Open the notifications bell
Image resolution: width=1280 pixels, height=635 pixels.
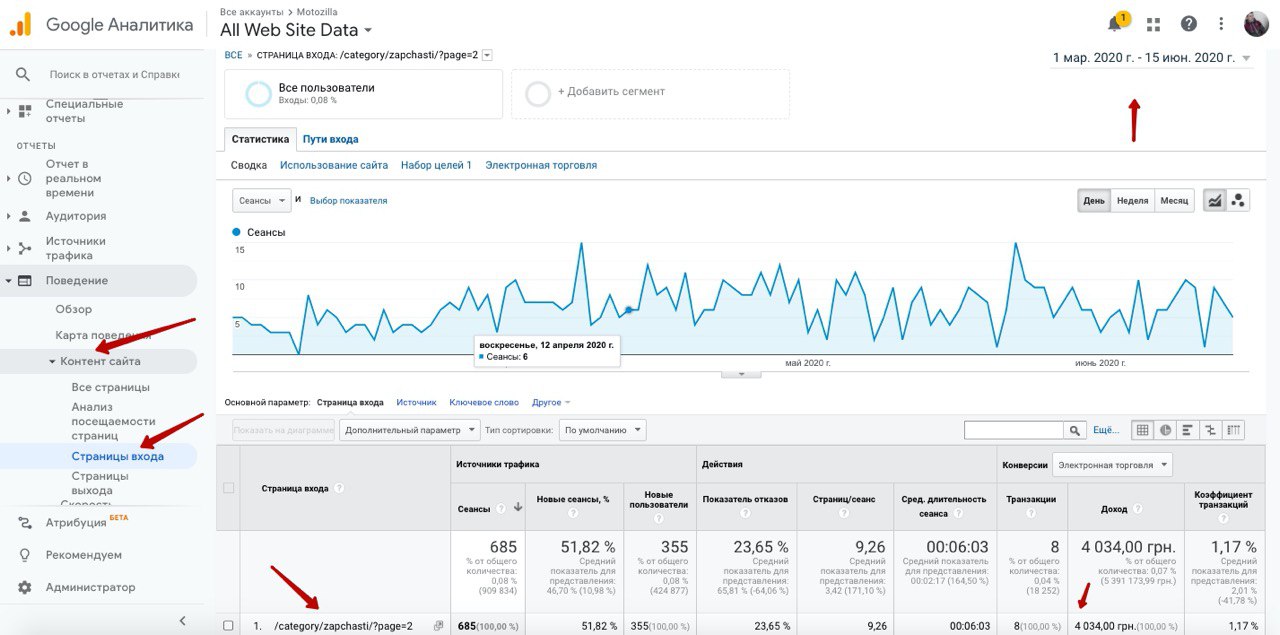[x=1115, y=24]
